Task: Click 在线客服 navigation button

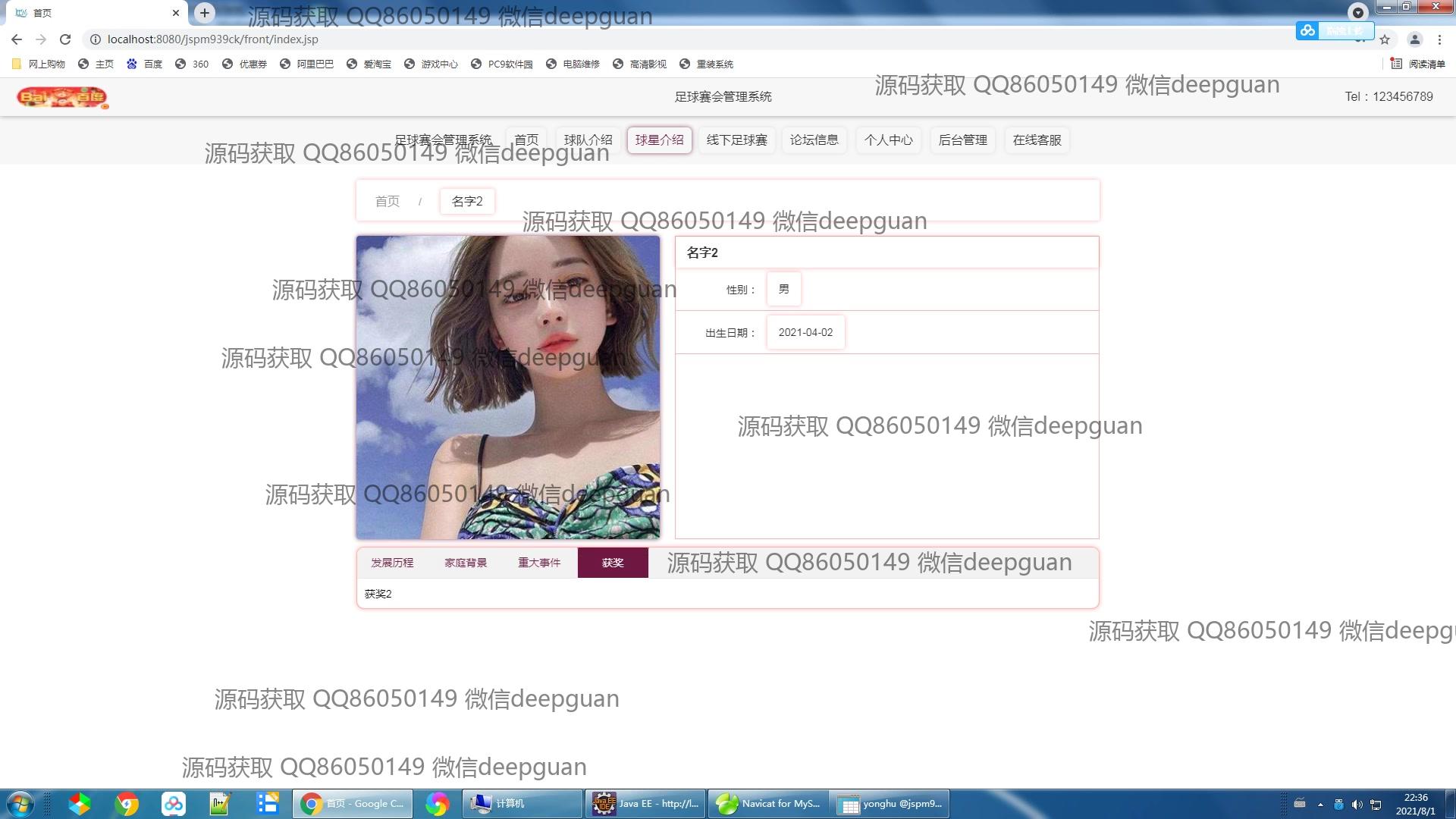Action: tap(1037, 140)
